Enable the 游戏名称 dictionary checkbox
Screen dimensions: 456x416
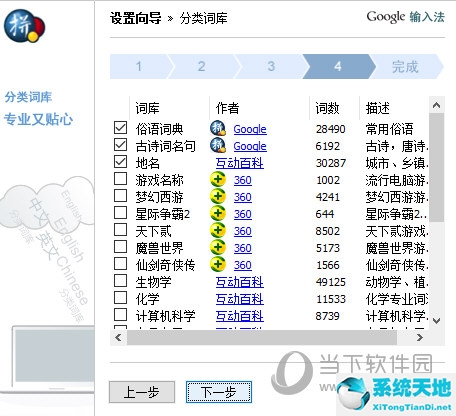coord(120,178)
